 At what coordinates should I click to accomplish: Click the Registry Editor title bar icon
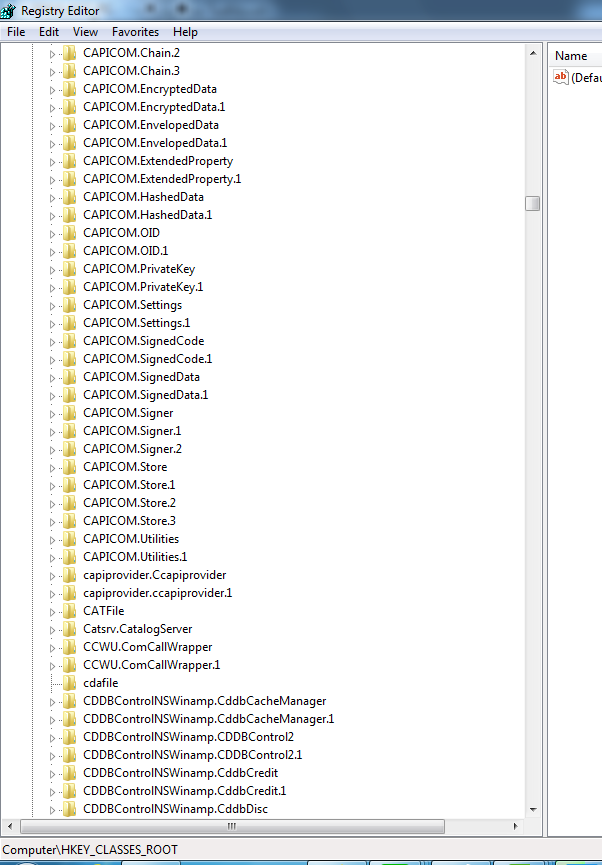point(8,10)
